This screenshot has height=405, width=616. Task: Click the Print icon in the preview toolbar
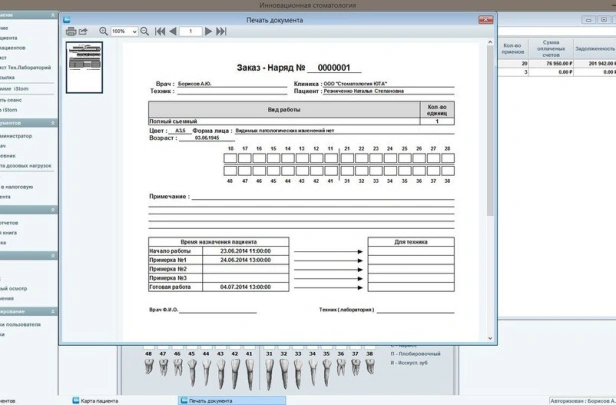(71, 32)
